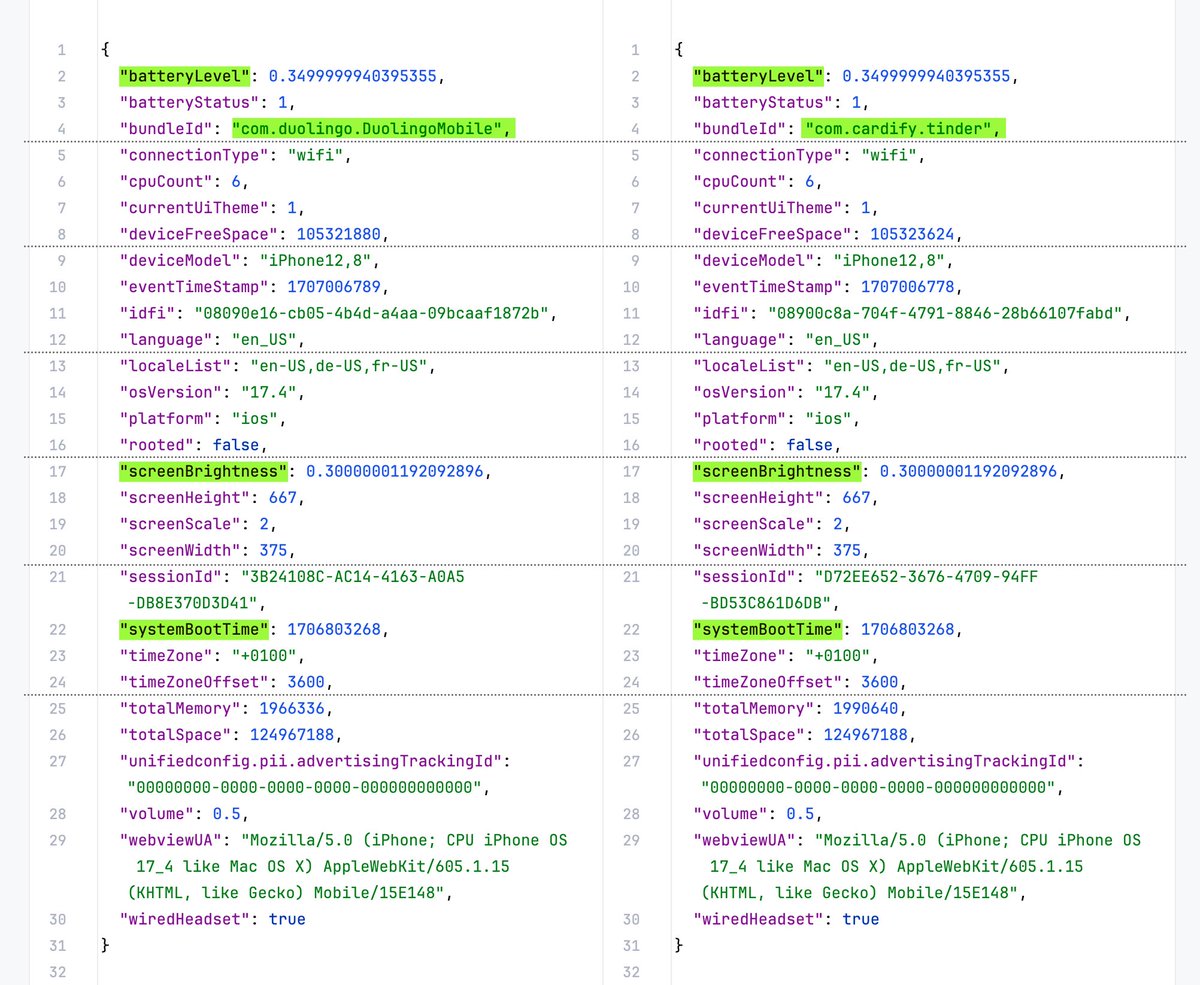Viewport: 1200px width, 985px height.
Task: Click "screenWidth" key in right pane
Action: click(x=754, y=550)
